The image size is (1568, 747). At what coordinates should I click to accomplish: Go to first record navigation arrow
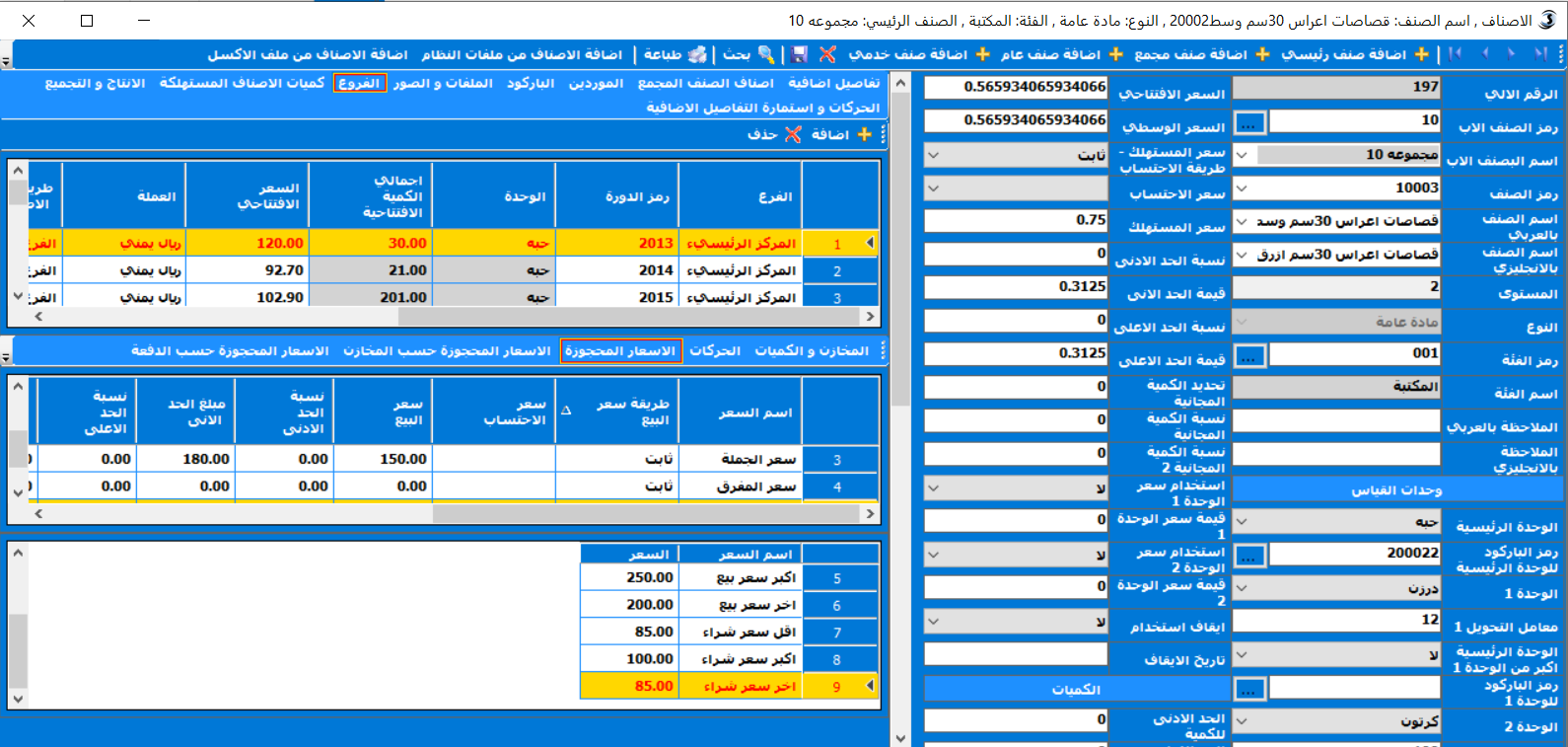coord(1540,53)
